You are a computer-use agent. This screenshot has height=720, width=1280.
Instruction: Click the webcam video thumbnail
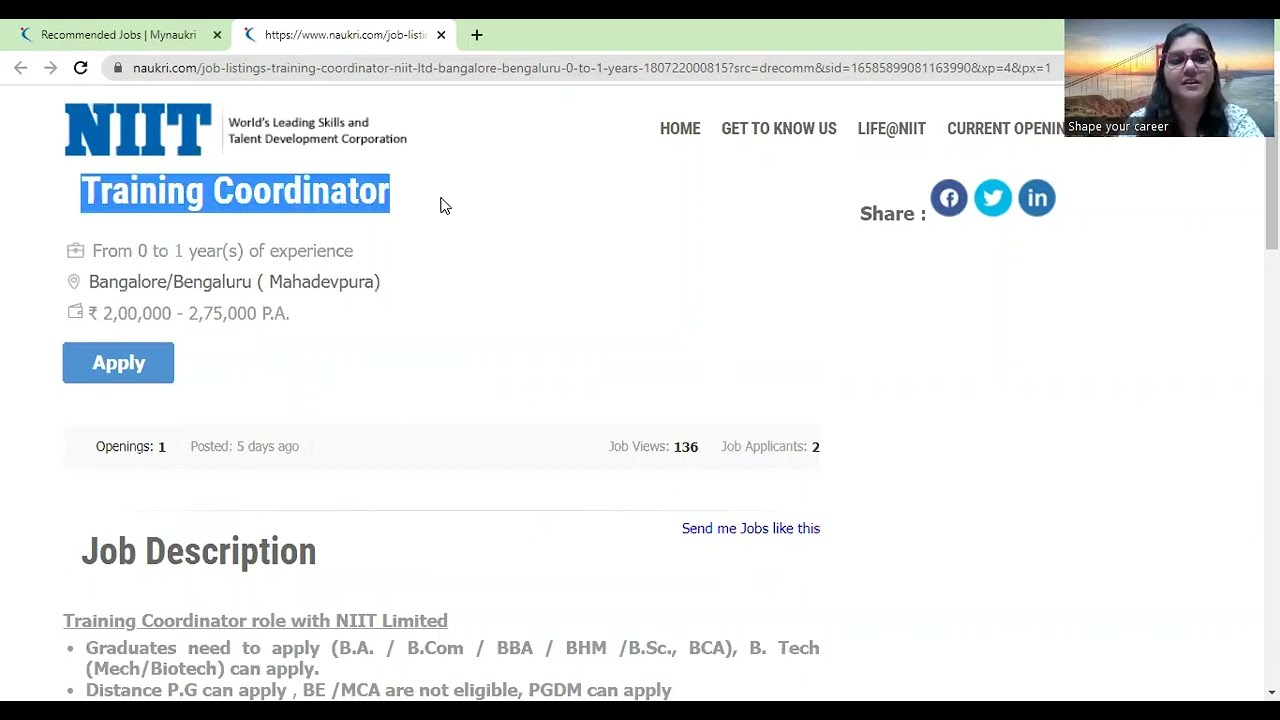(x=1169, y=78)
